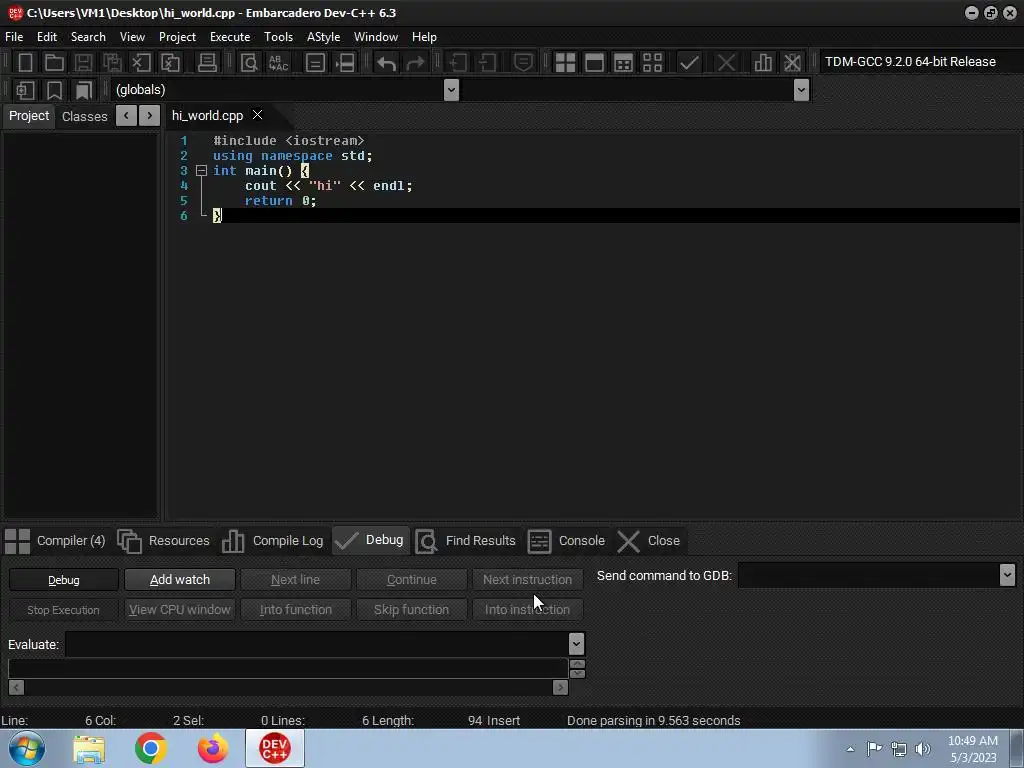Open Chrome from the taskbar
This screenshot has width=1024, height=768.
(x=151, y=748)
